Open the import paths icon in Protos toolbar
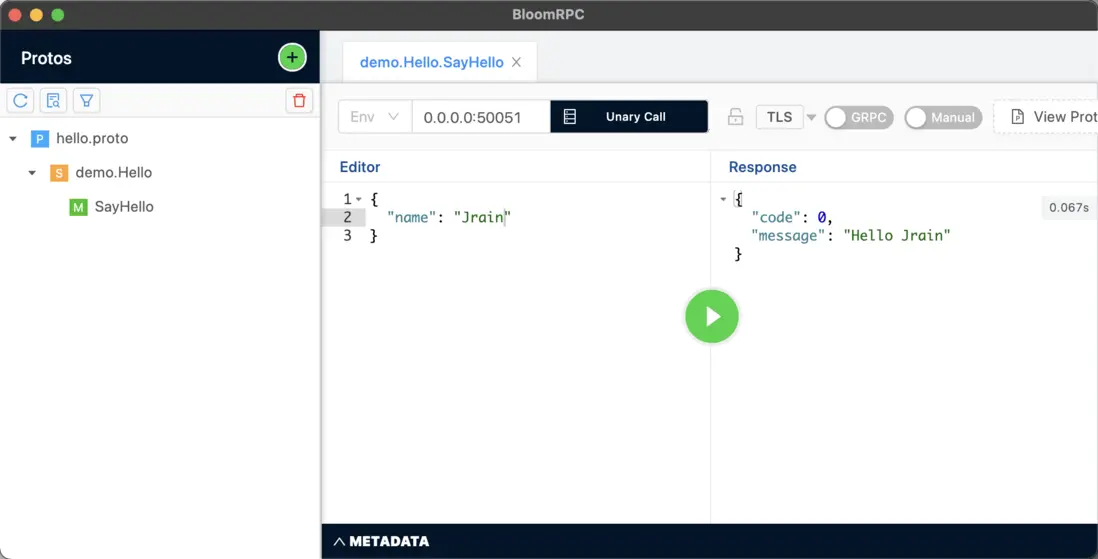 click(53, 101)
